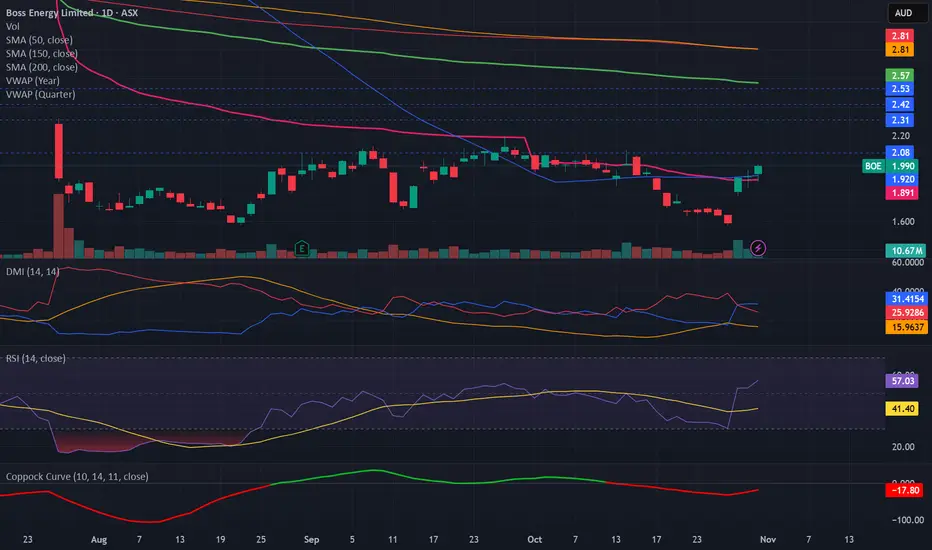Click the -17.80 Coppock value label
932x550 pixels.
(904, 490)
